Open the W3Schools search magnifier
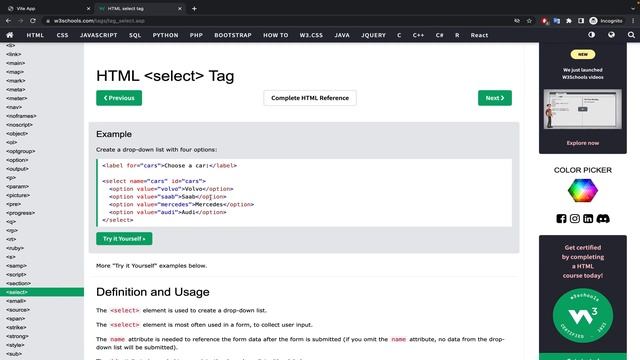Screen dimensions: 640x360 click(631, 35)
